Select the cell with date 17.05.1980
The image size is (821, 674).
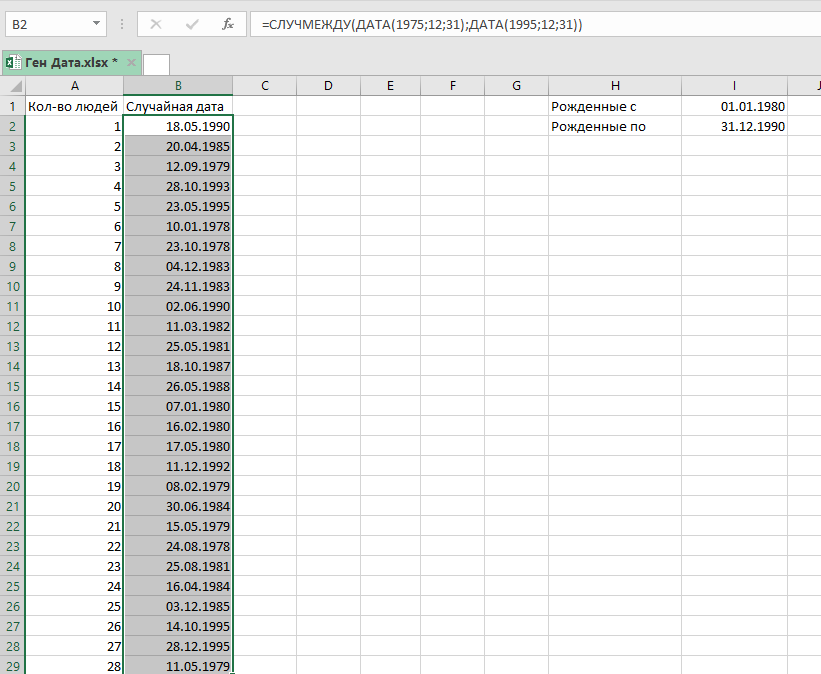178,446
